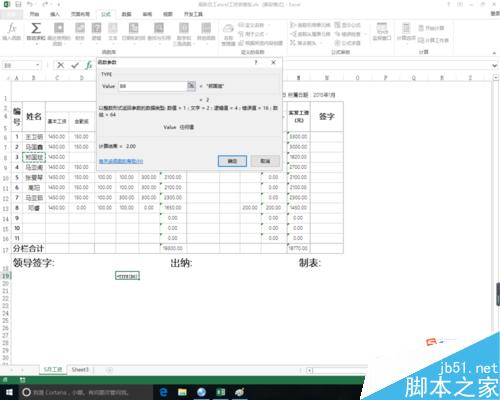Screen dimensions: 500x400
Task: Open the AutoSum dropdown arrow
Action: tap(36, 43)
